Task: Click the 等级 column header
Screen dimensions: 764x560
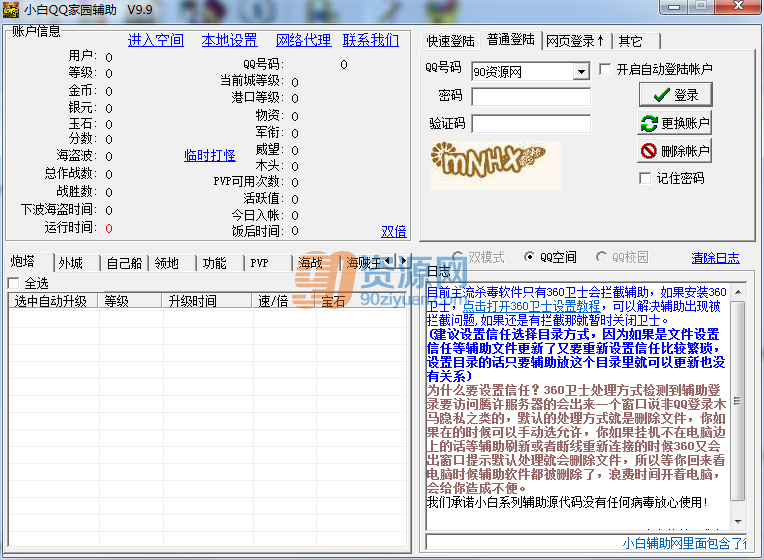Action: pyautogui.click(x=130, y=301)
